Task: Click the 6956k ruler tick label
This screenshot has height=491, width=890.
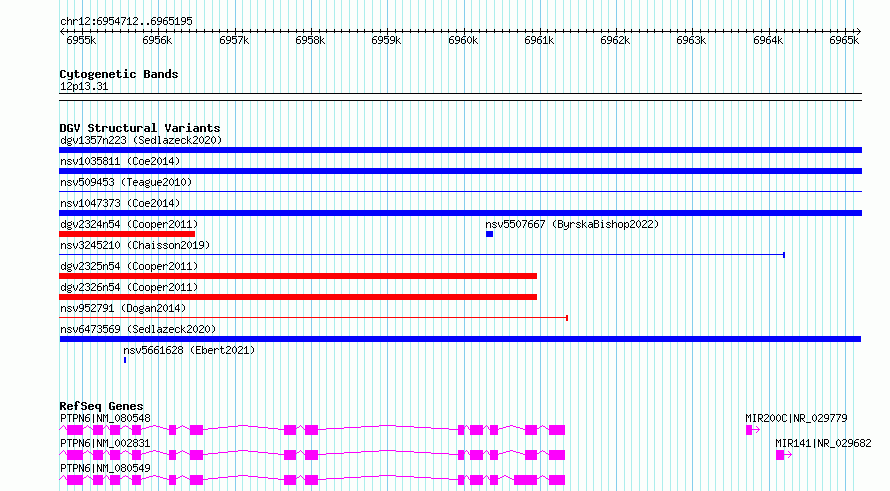Action: pyautogui.click(x=157, y=40)
